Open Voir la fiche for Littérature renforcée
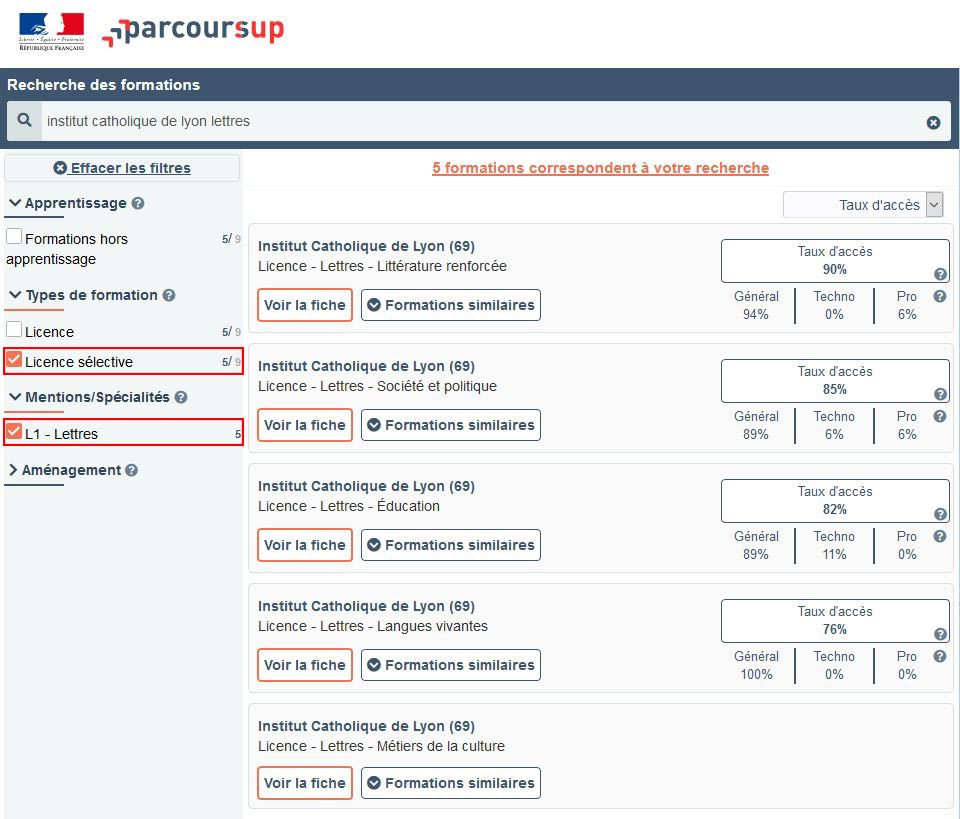This screenshot has width=960, height=819. (x=305, y=305)
